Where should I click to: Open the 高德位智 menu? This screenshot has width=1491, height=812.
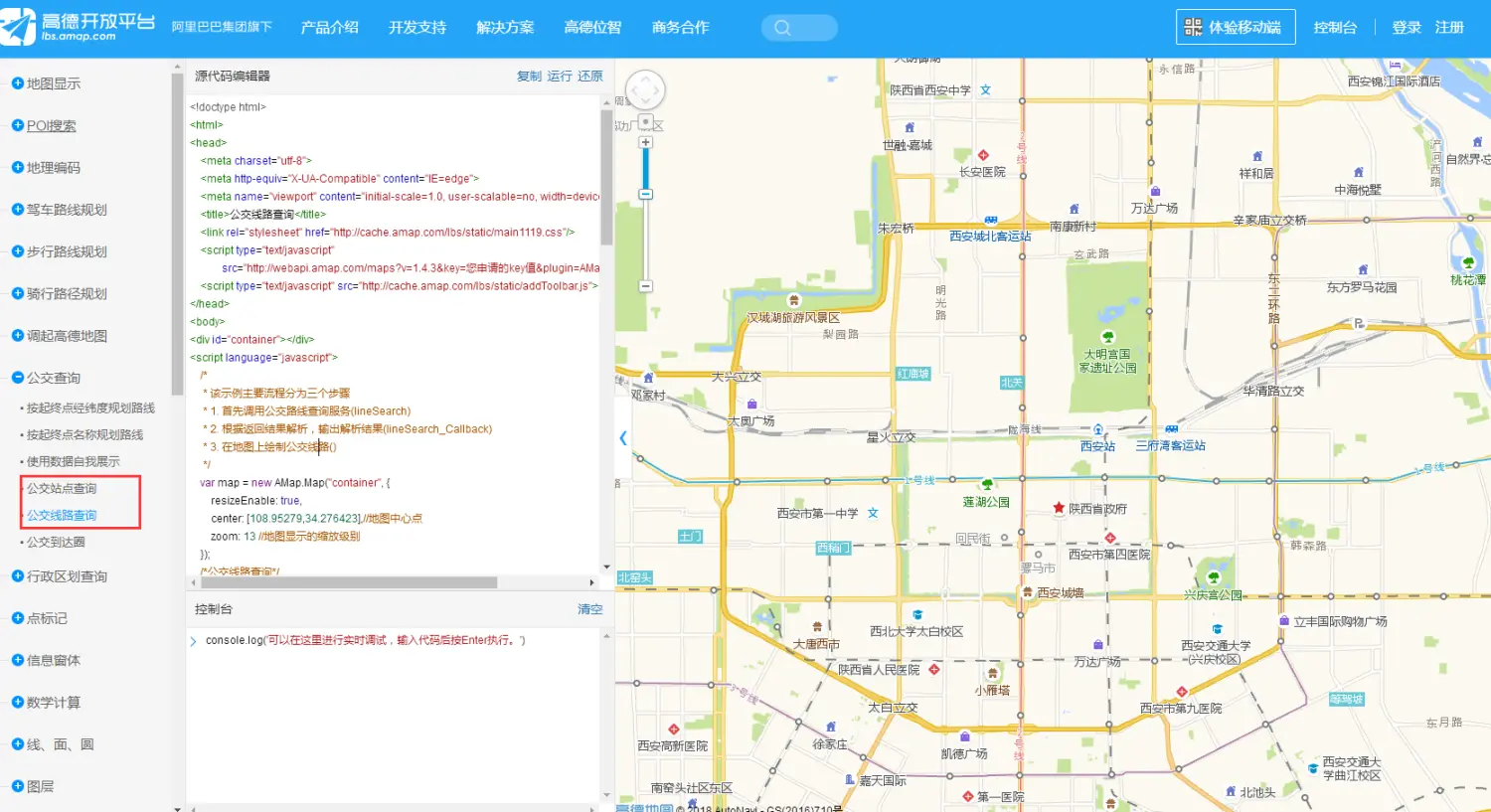[592, 28]
